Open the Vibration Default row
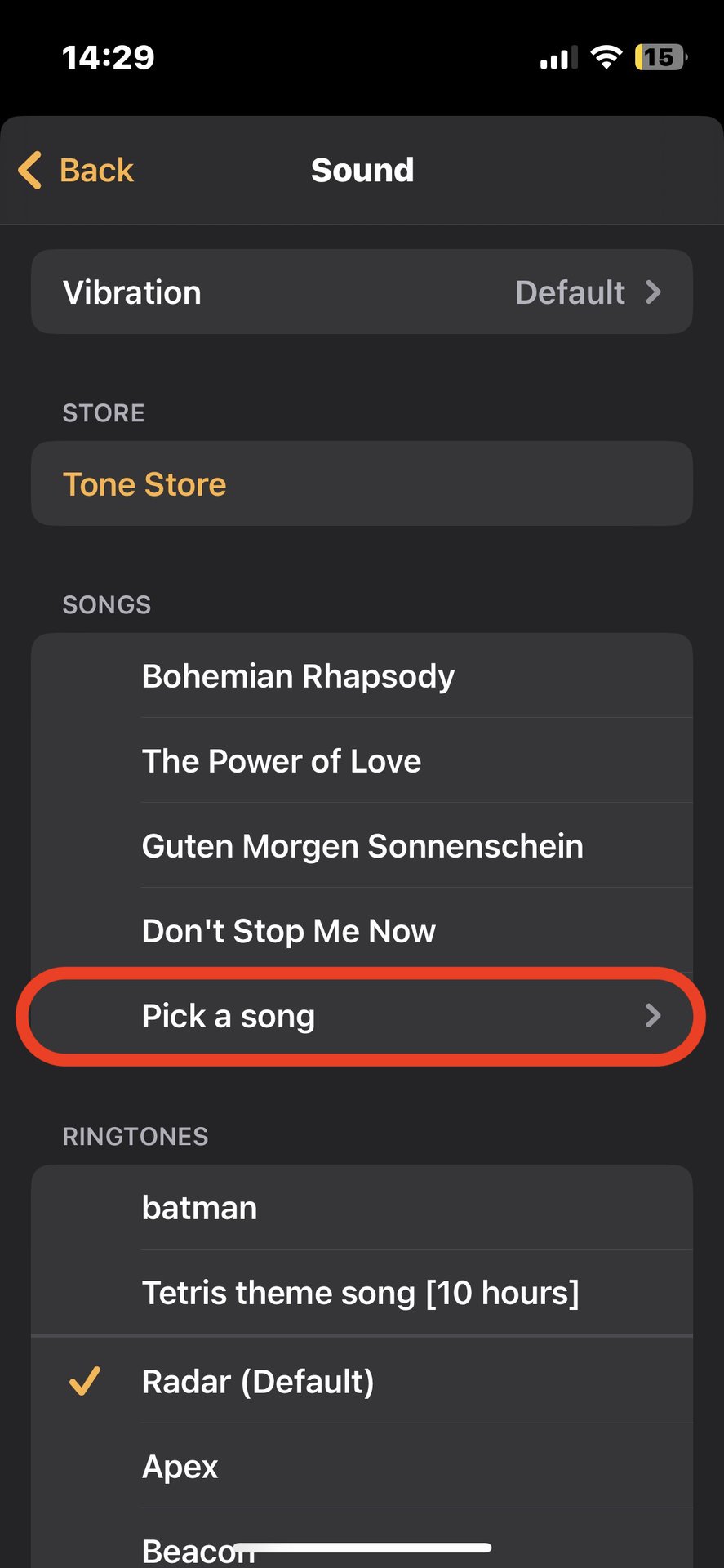Screen dimensions: 724x1568 tap(362, 292)
